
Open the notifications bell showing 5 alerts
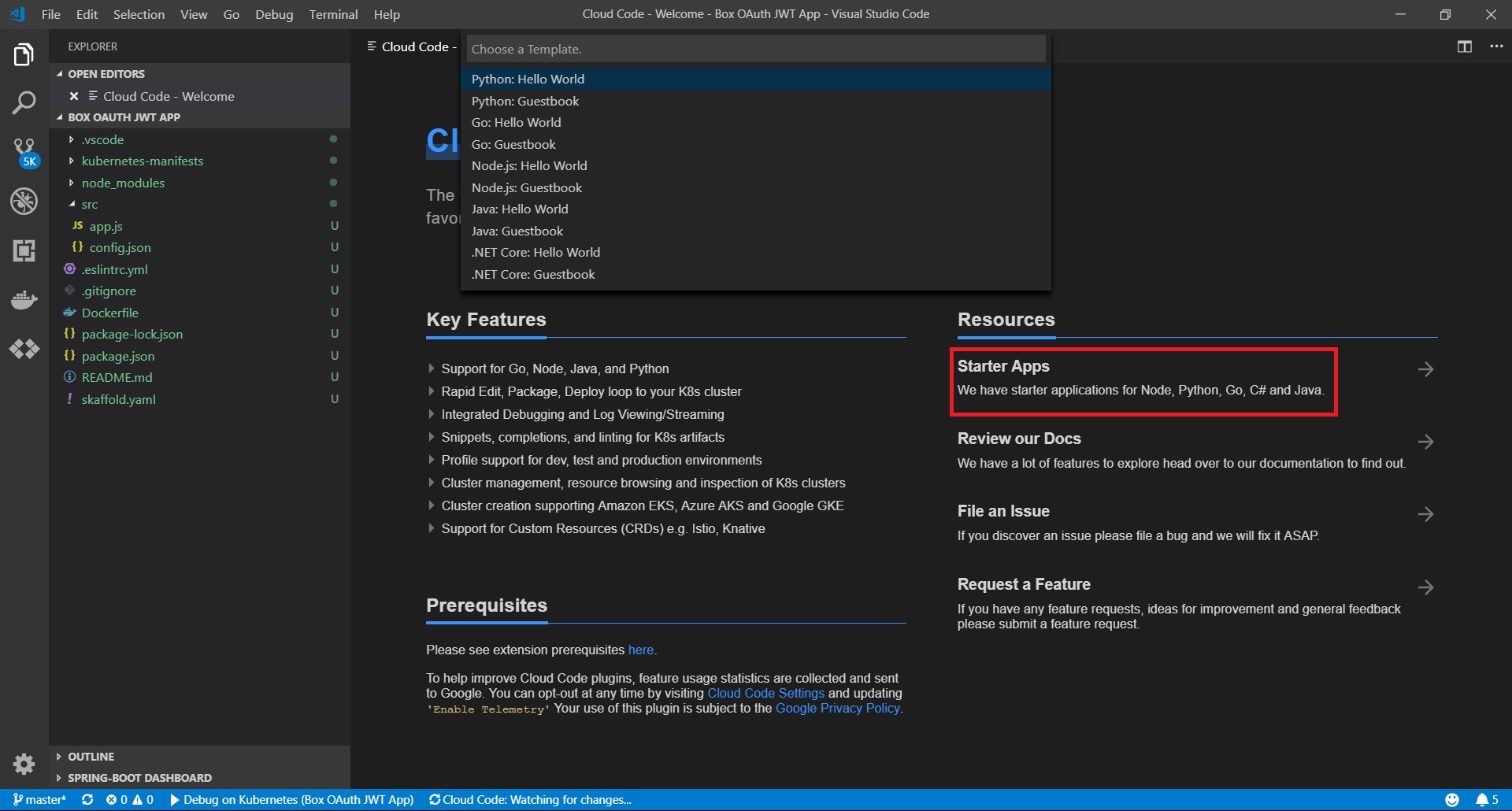pyautogui.click(x=1485, y=799)
